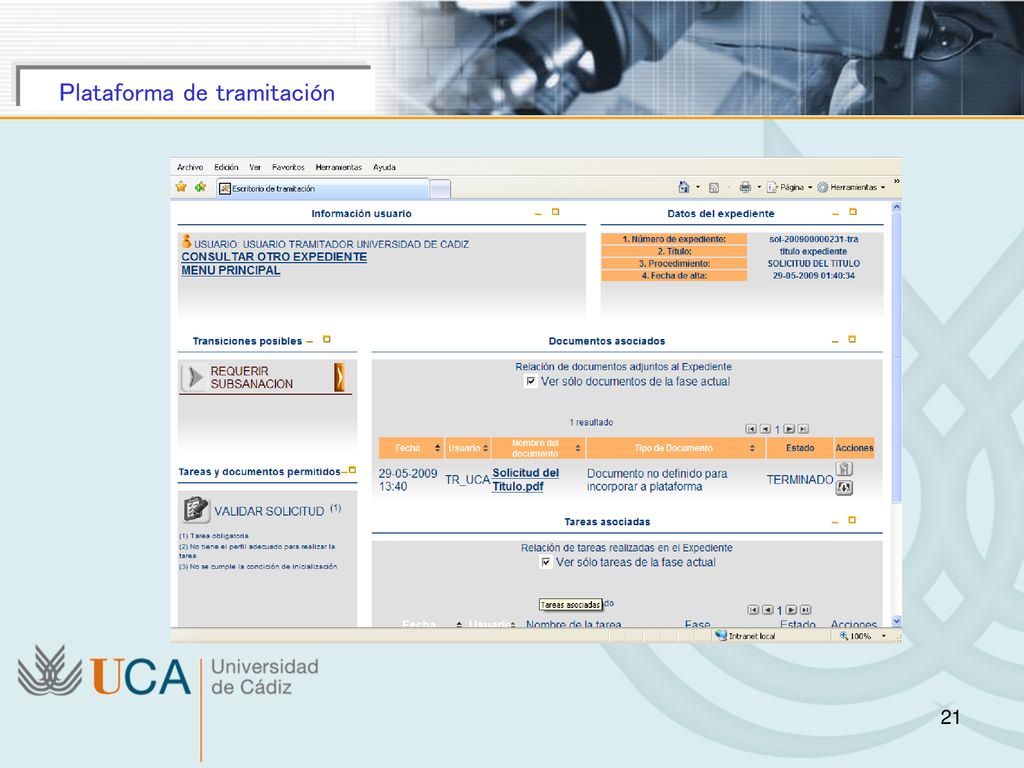The height and width of the screenshot is (768, 1024).
Task: Open the 100% zoom level dropdown
Action: tap(884, 636)
